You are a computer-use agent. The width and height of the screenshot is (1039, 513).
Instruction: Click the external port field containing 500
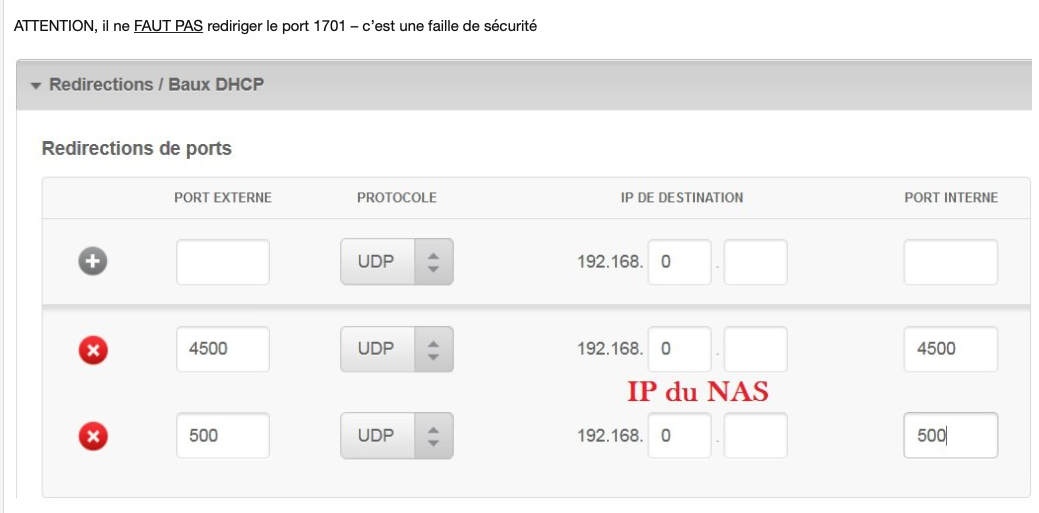[x=223, y=436]
